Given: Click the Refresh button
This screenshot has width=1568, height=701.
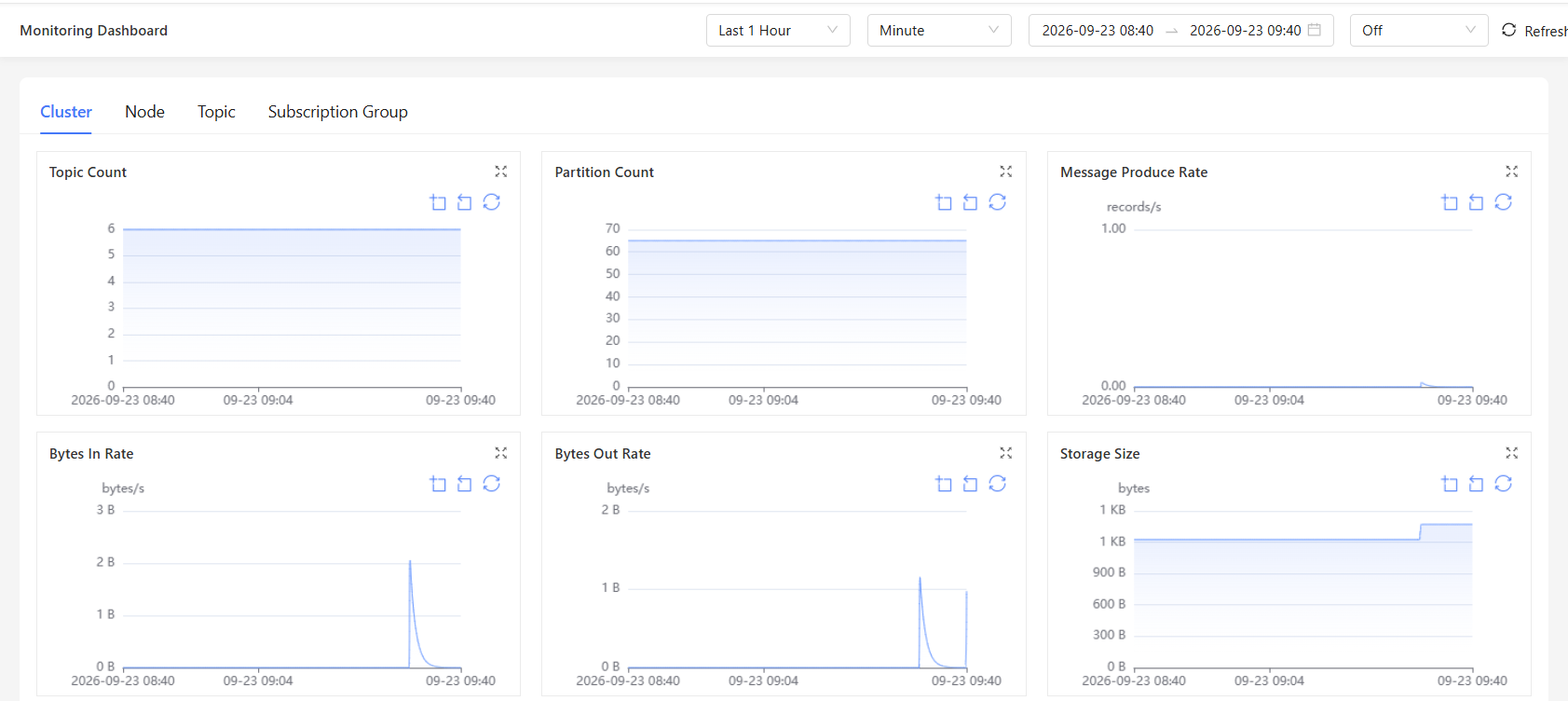Looking at the screenshot, I should click(1534, 31).
